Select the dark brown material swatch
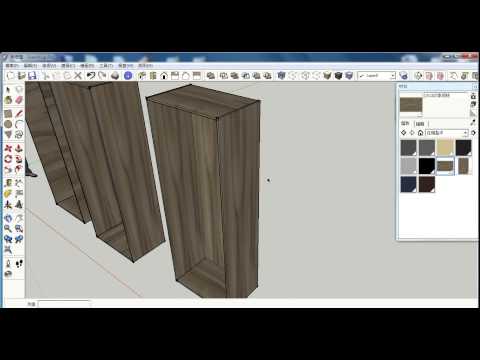Viewport: 480px width, 360px height. pyautogui.click(x=427, y=184)
